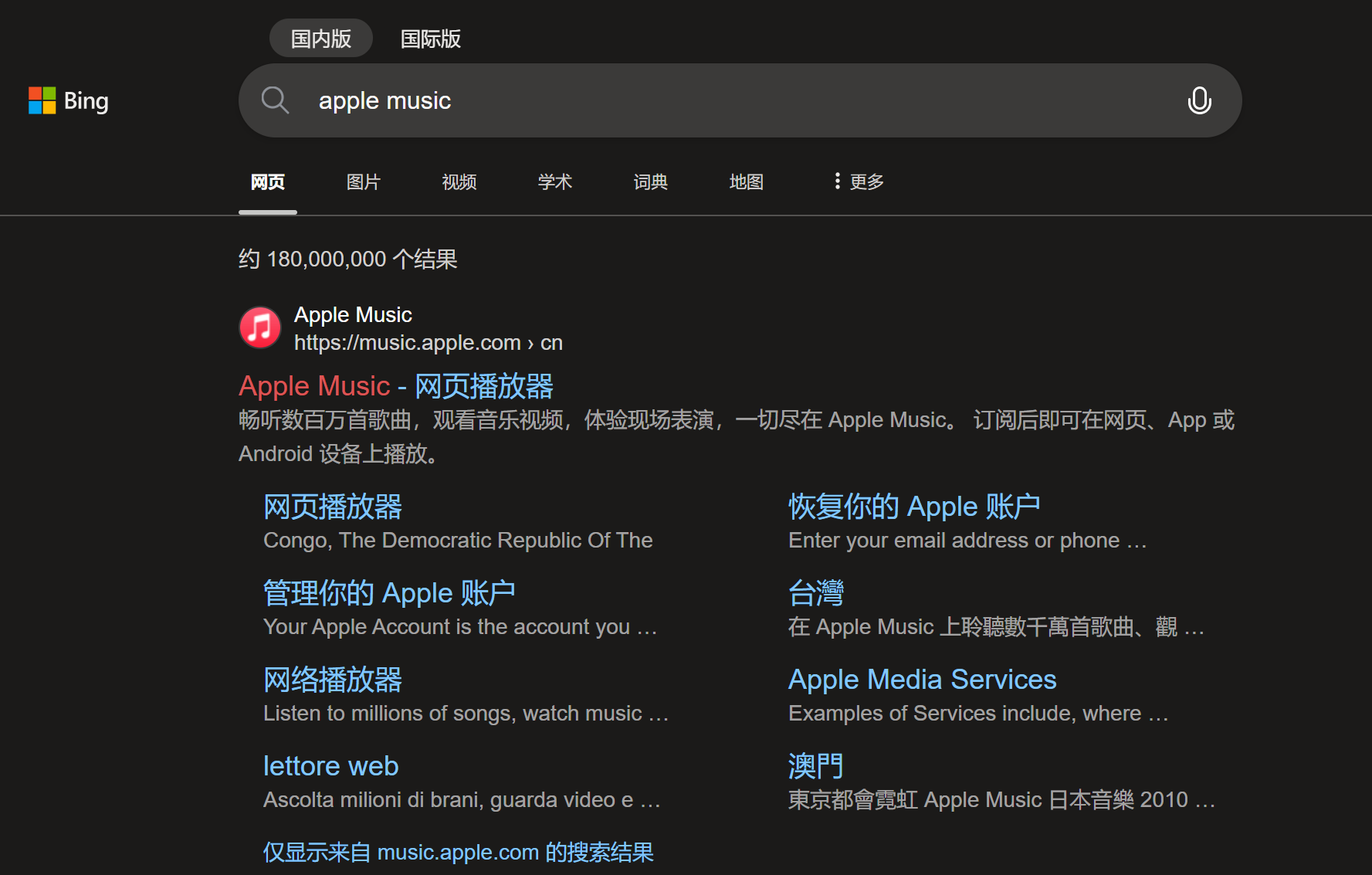The image size is (1372, 875).
Task: Select the 学术 academic tab
Action: click(554, 181)
